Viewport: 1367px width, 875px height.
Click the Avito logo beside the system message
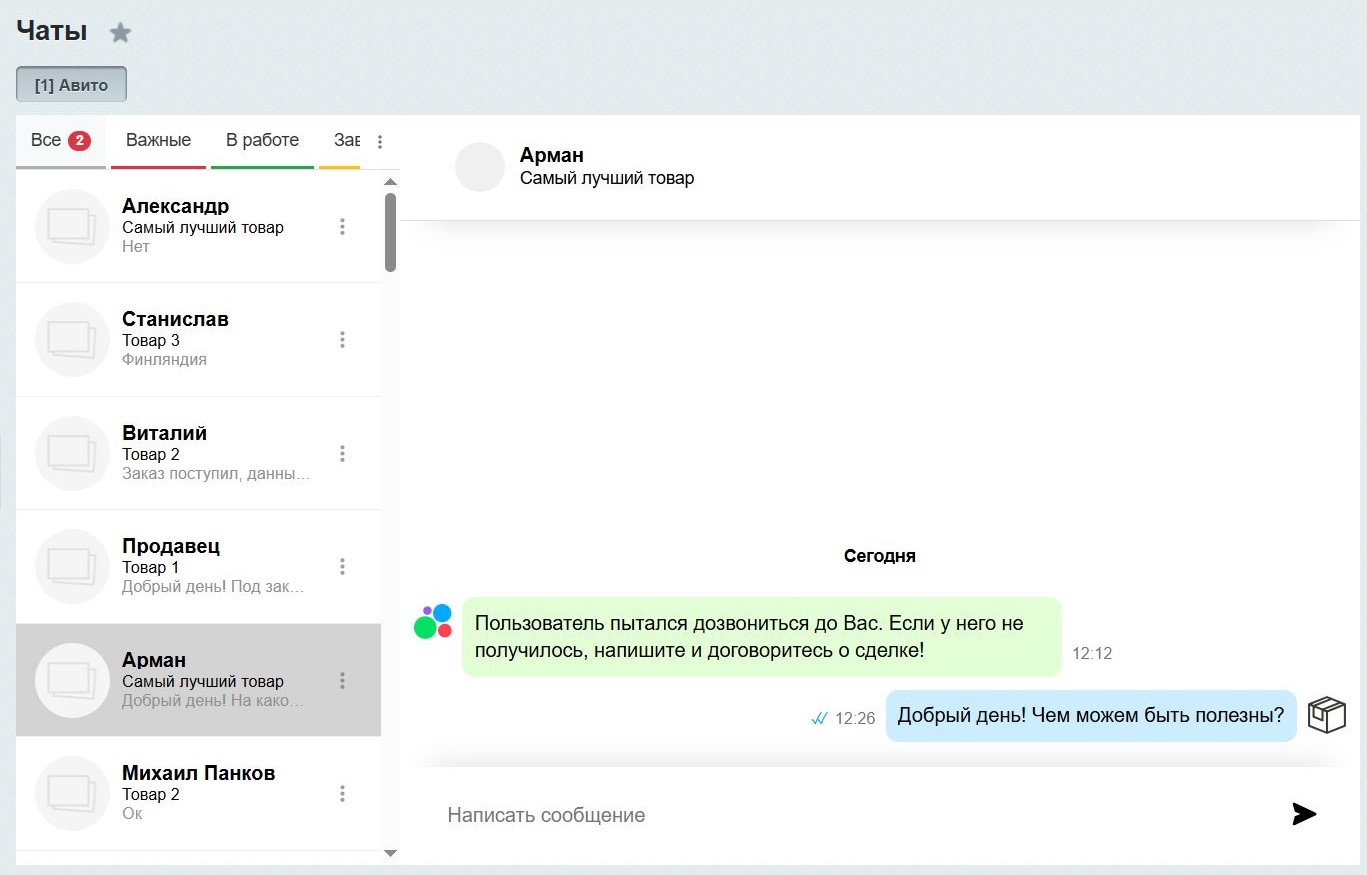(433, 621)
